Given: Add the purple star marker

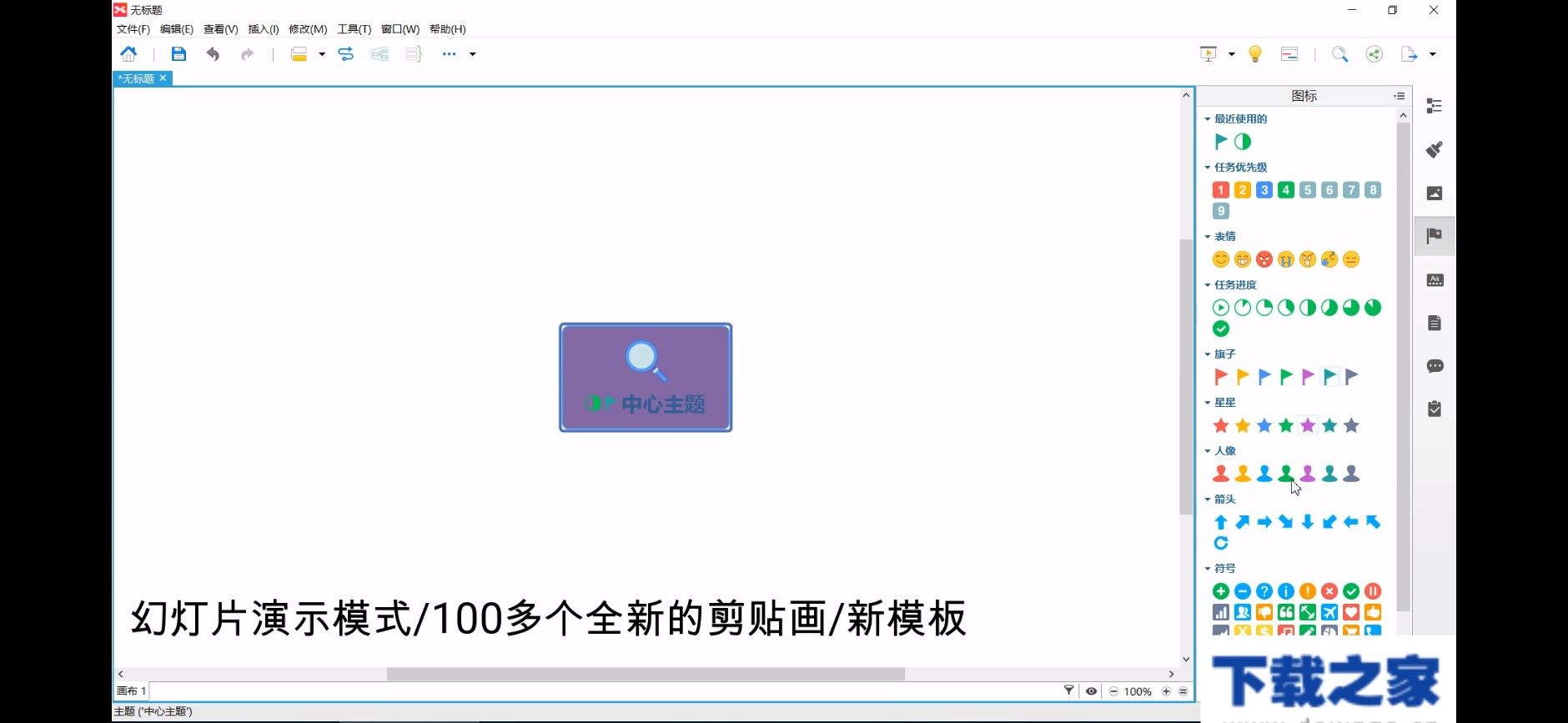Looking at the screenshot, I should (1308, 425).
